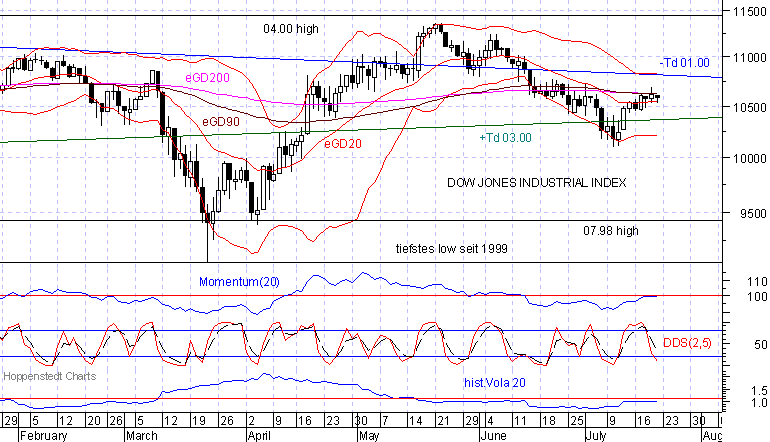770x442 pixels.
Task: Click the 110 momentum axis value
Action: (757, 281)
